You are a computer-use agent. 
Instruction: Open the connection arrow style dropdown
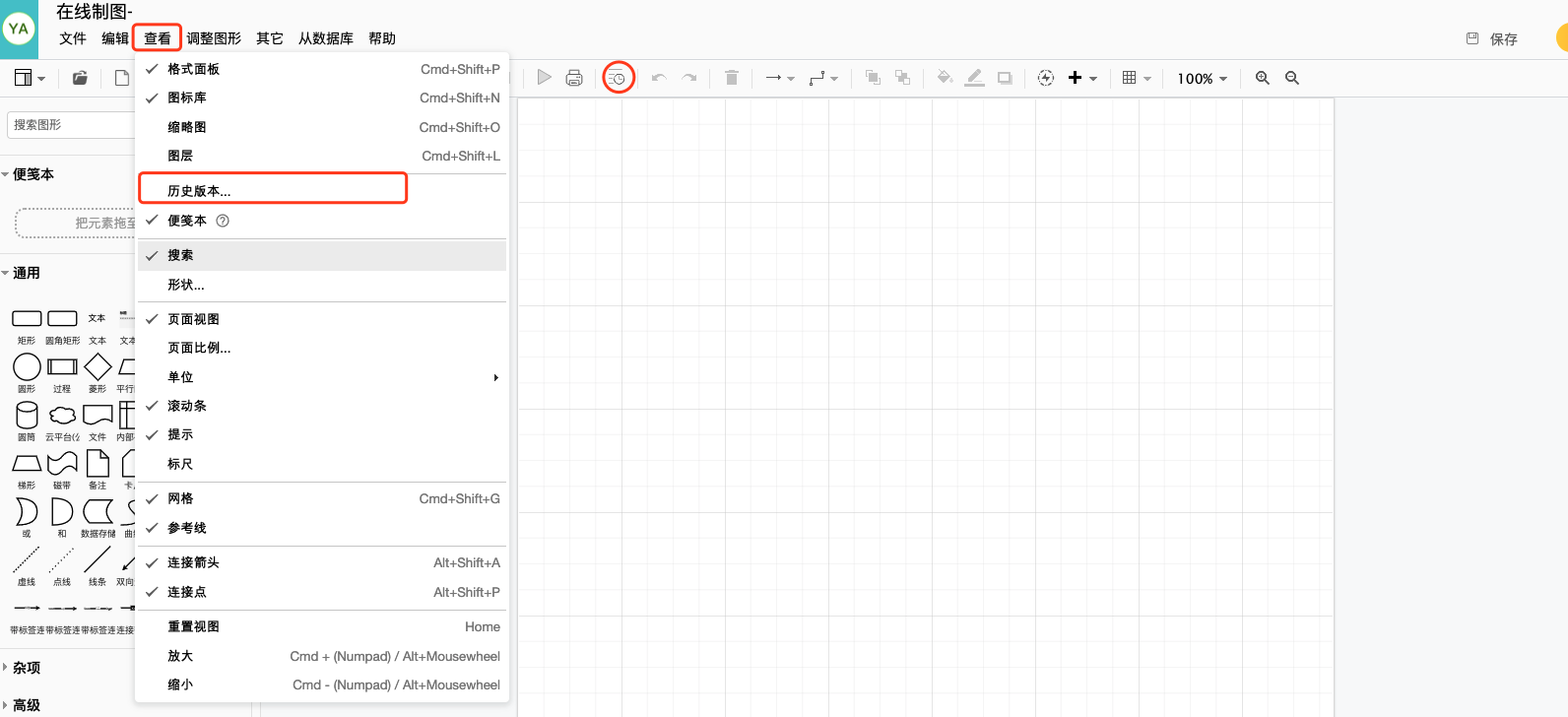[780, 78]
